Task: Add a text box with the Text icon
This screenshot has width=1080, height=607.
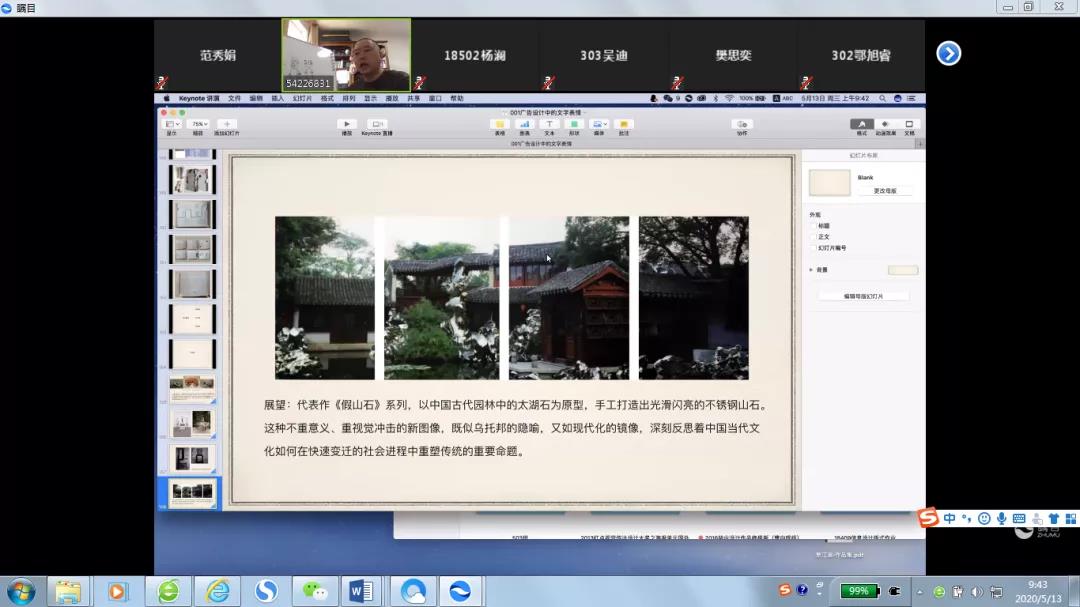Action: (549, 125)
